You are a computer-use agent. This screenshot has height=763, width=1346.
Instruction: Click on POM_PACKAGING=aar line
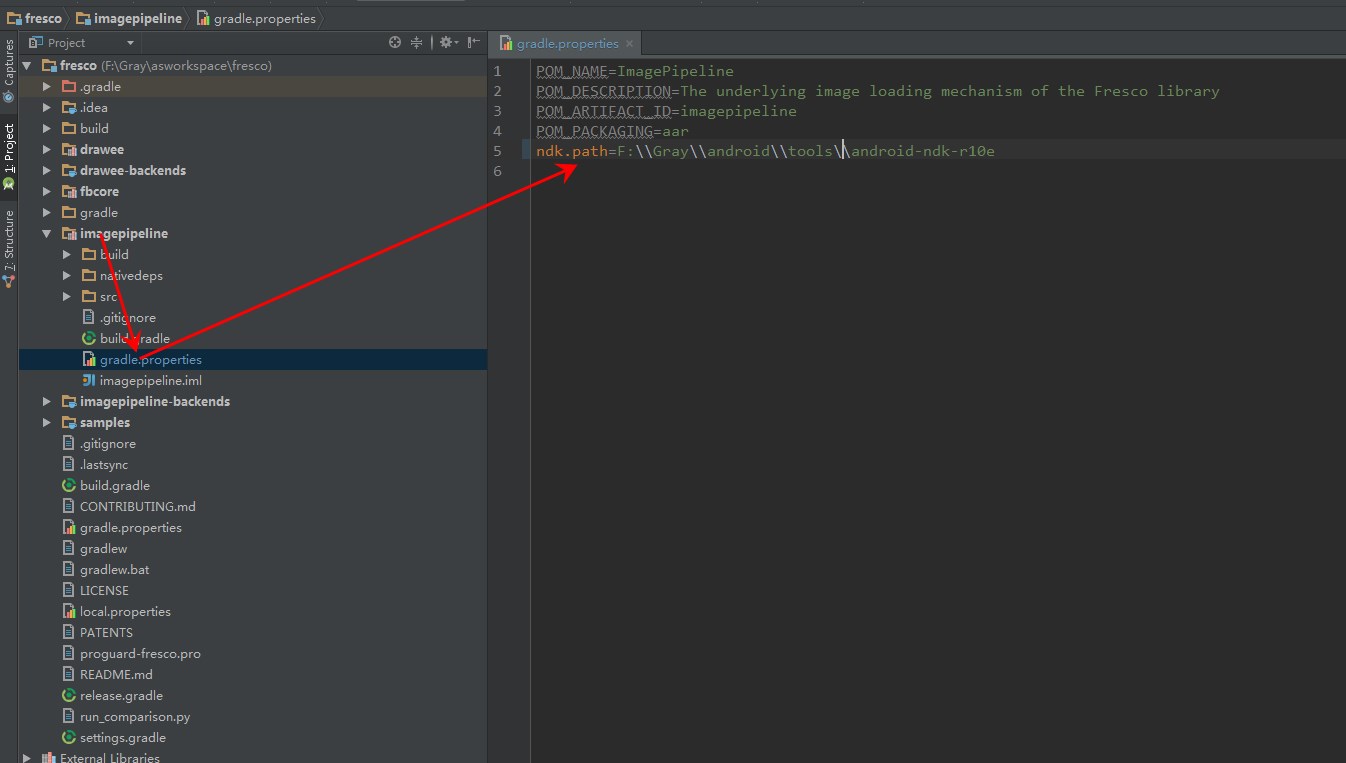[612, 131]
